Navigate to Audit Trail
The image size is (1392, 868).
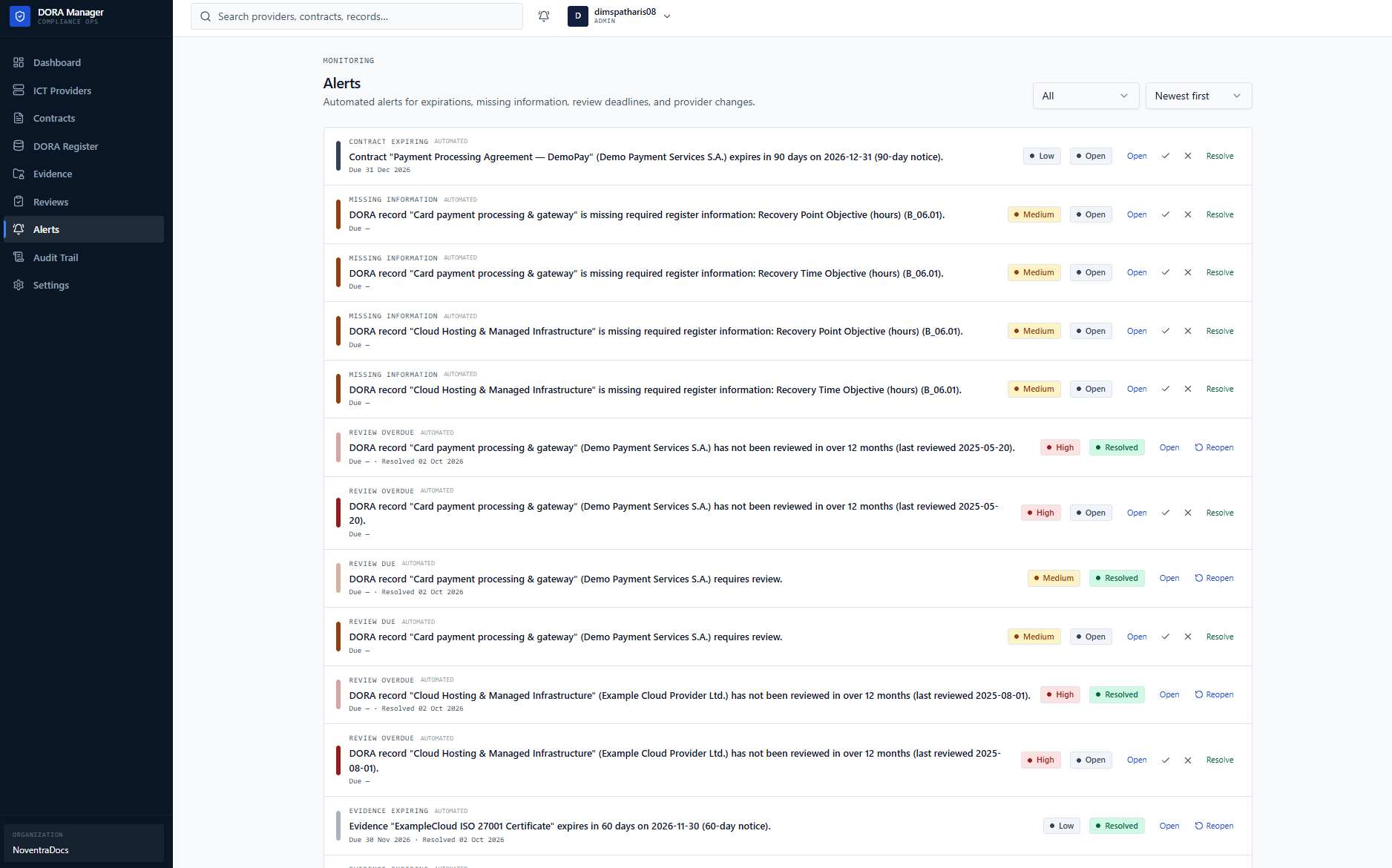[84, 257]
